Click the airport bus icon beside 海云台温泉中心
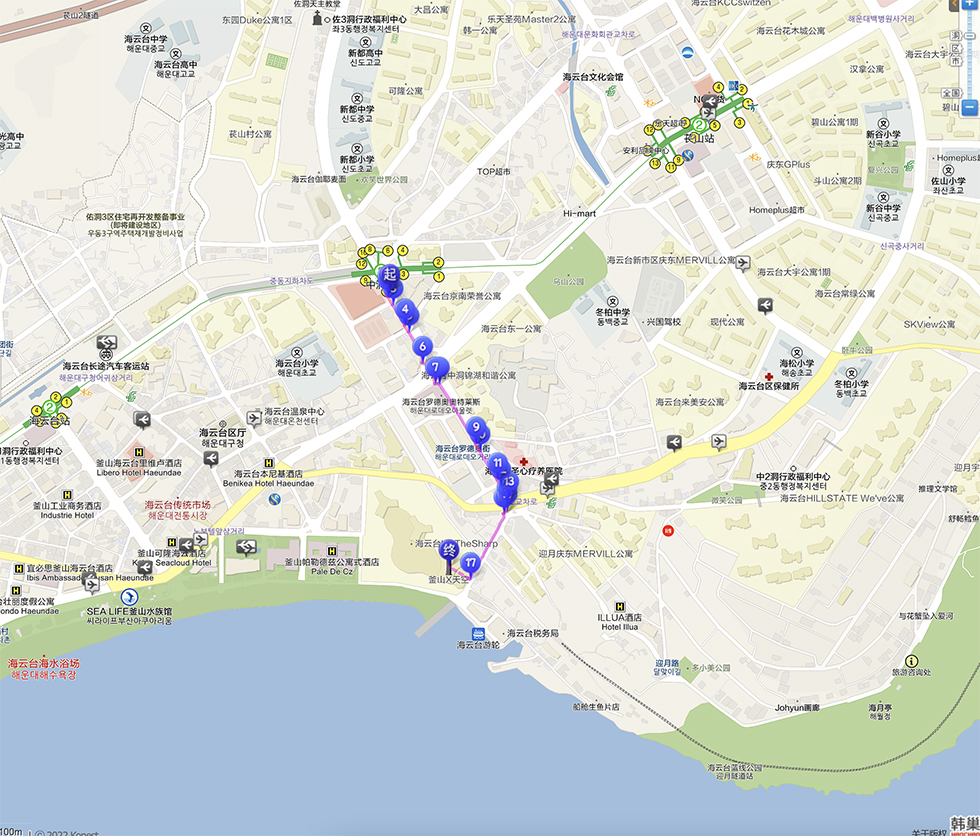Screen dimensions: 980x836 coord(253,417)
